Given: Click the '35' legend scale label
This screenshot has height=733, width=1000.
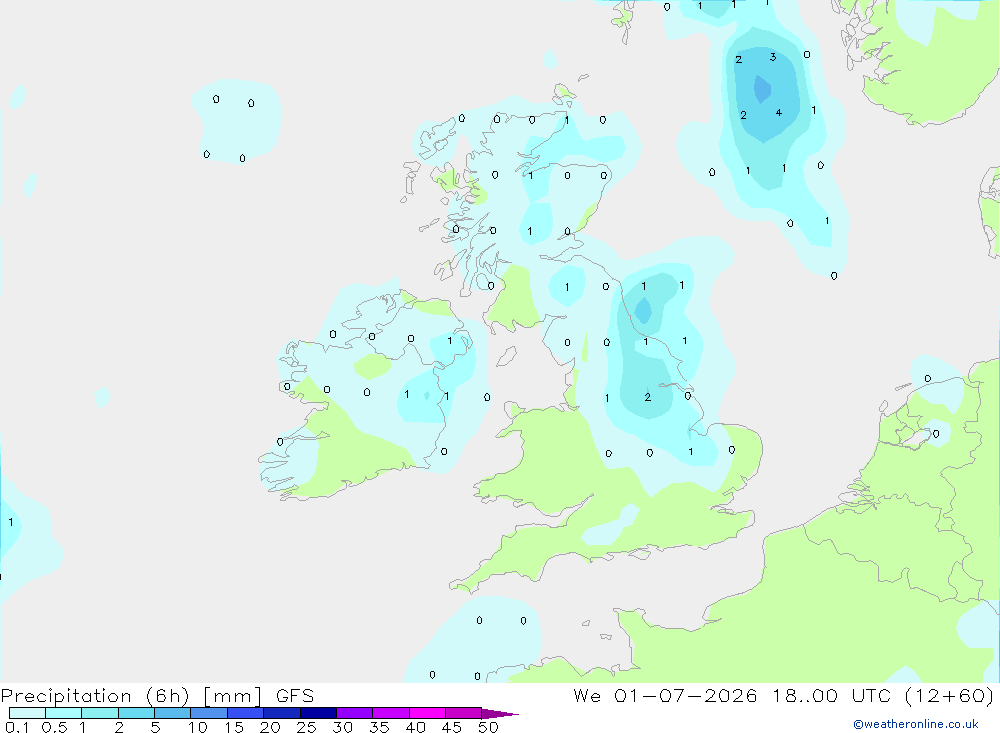Looking at the screenshot, I should (x=379, y=727).
